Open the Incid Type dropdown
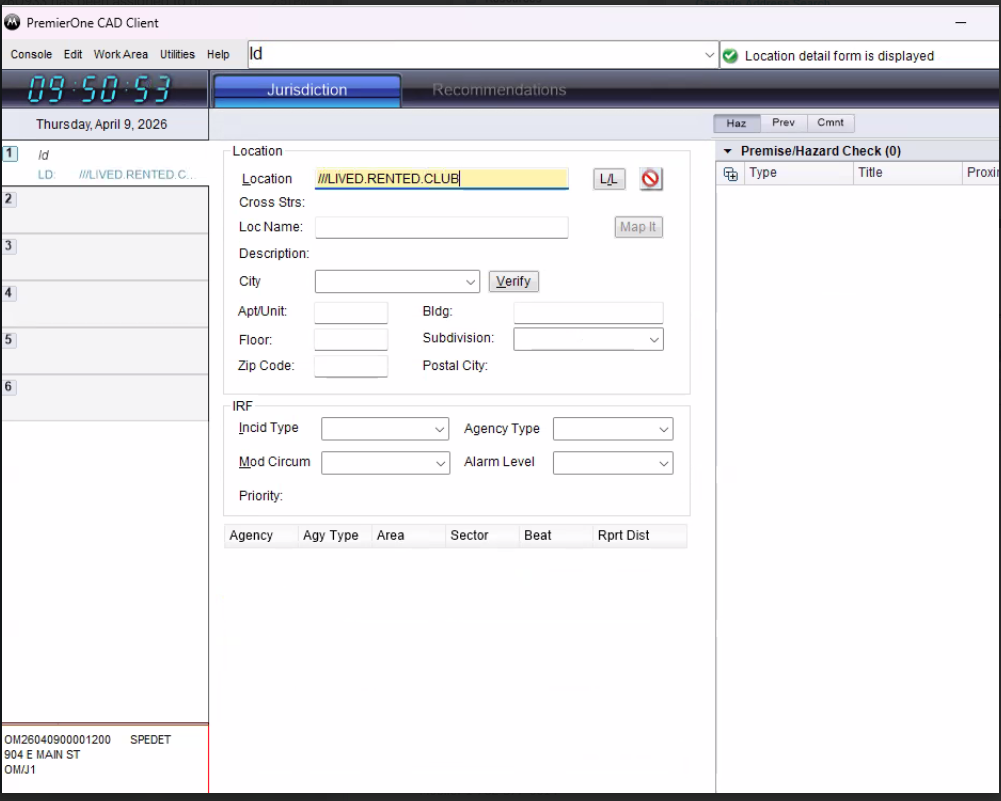This screenshot has height=801, width=1001. (439, 429)
